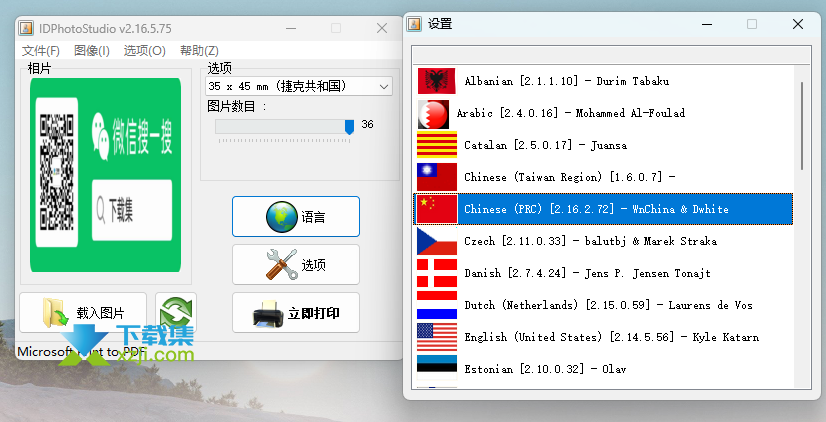Click the Albanian flag icon

click(x=437, y=81)
